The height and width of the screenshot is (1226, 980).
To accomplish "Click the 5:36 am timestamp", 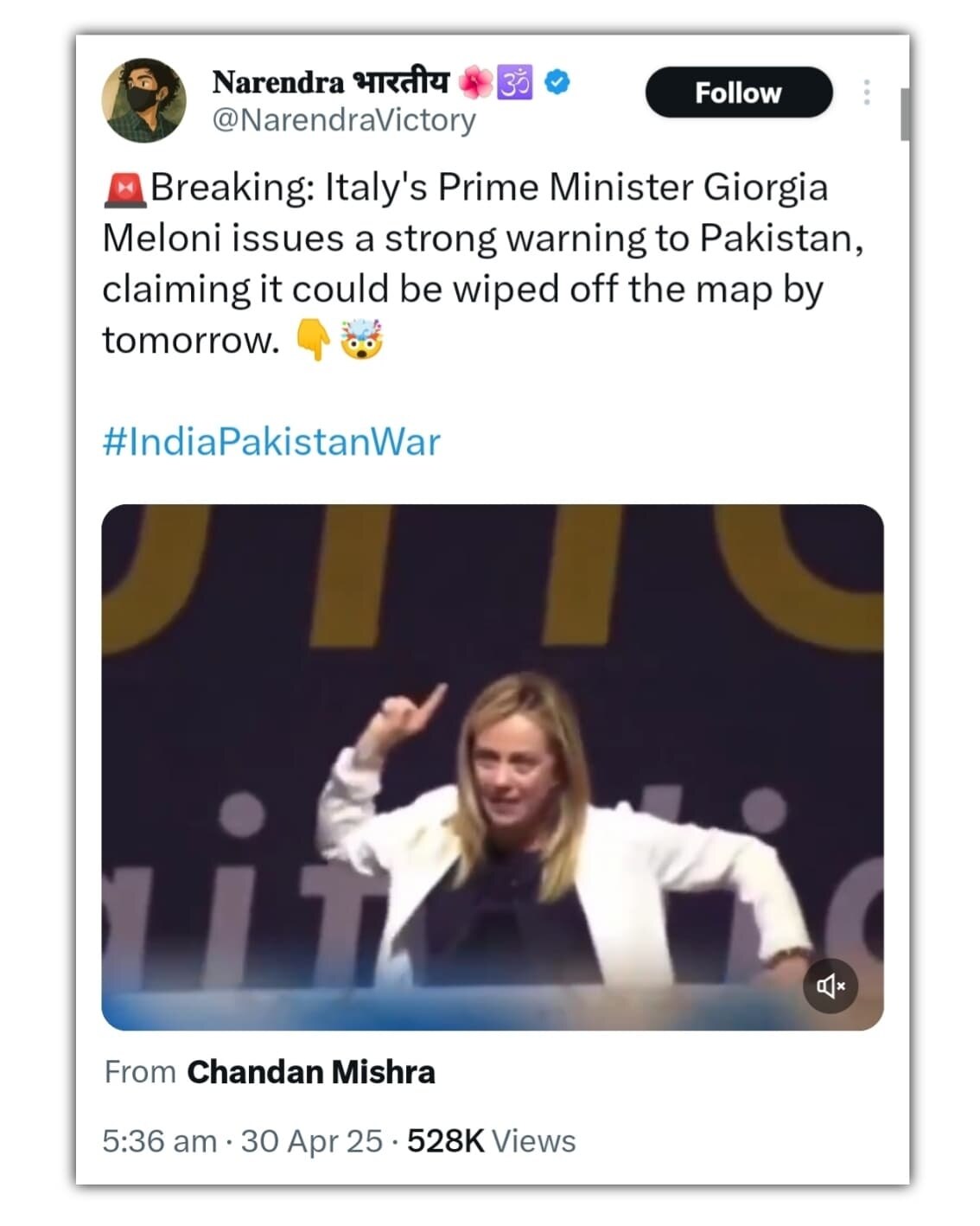I will (x=159, y=1141).
